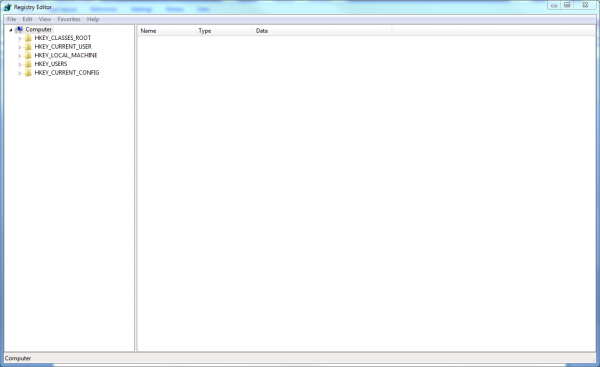Click the HKEY_USERS folder icon

click(28, 64)
